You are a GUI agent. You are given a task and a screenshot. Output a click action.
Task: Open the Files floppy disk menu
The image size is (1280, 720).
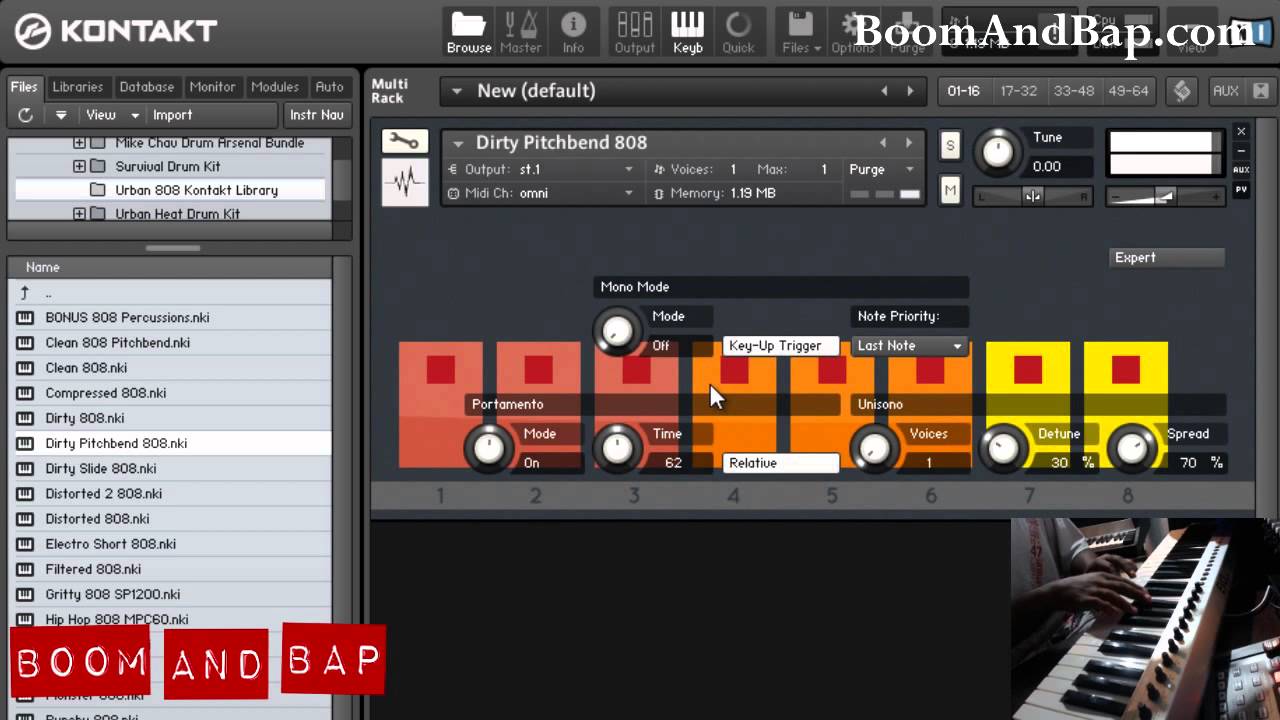click(x=801, y=32)
